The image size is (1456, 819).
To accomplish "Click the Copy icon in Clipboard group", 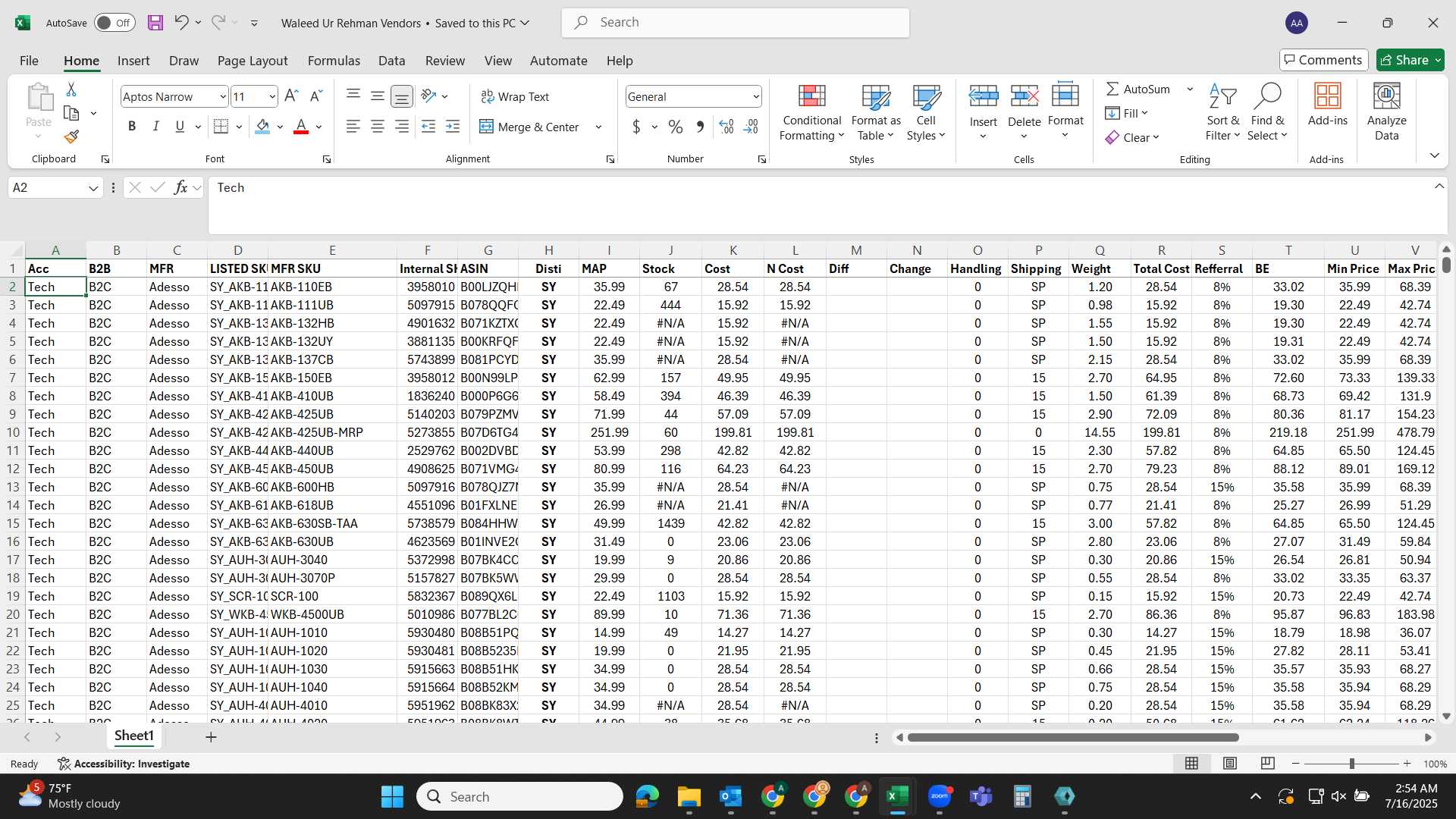I will [71, 113].
